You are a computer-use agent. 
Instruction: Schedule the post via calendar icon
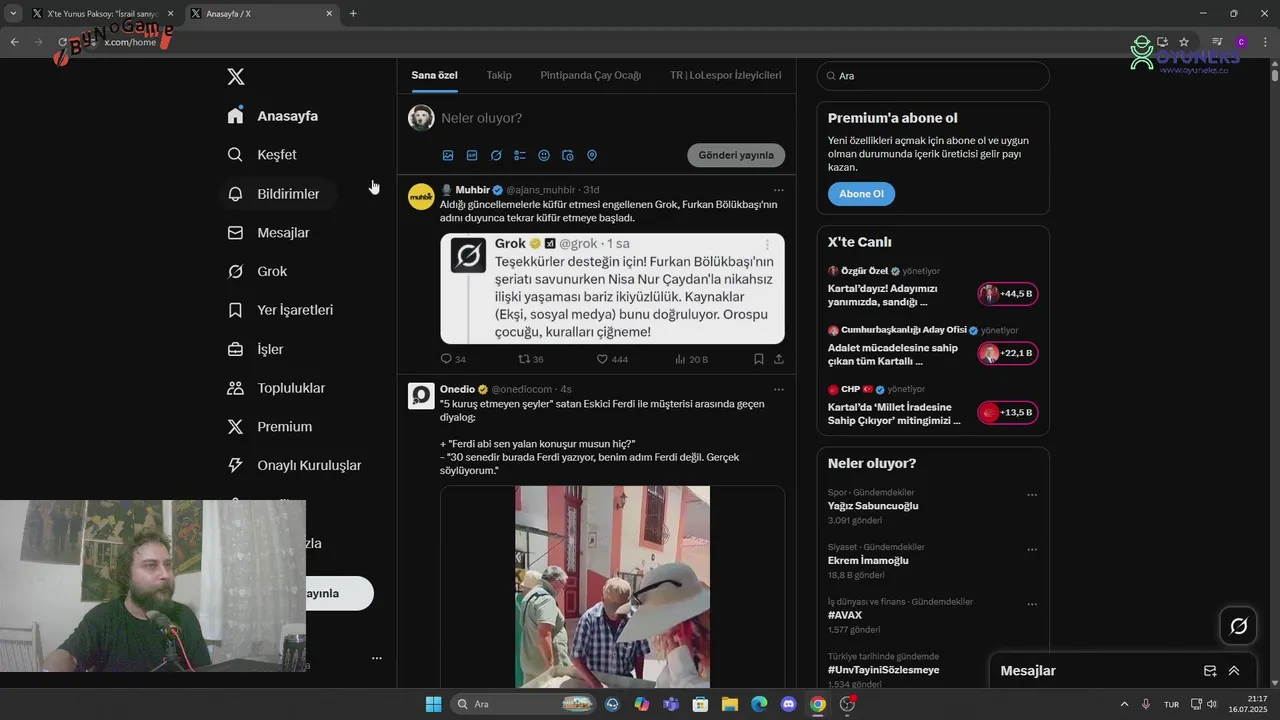[x=568, y=156]
